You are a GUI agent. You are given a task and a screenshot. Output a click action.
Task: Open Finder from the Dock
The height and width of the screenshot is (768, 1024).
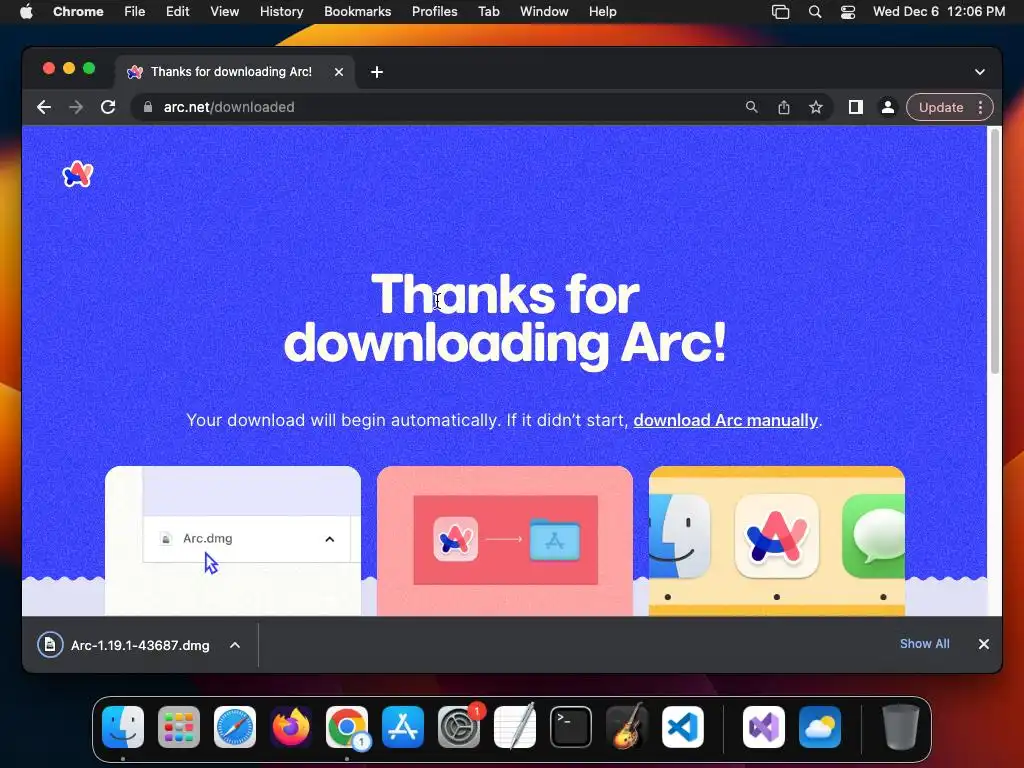click(123, 727)
